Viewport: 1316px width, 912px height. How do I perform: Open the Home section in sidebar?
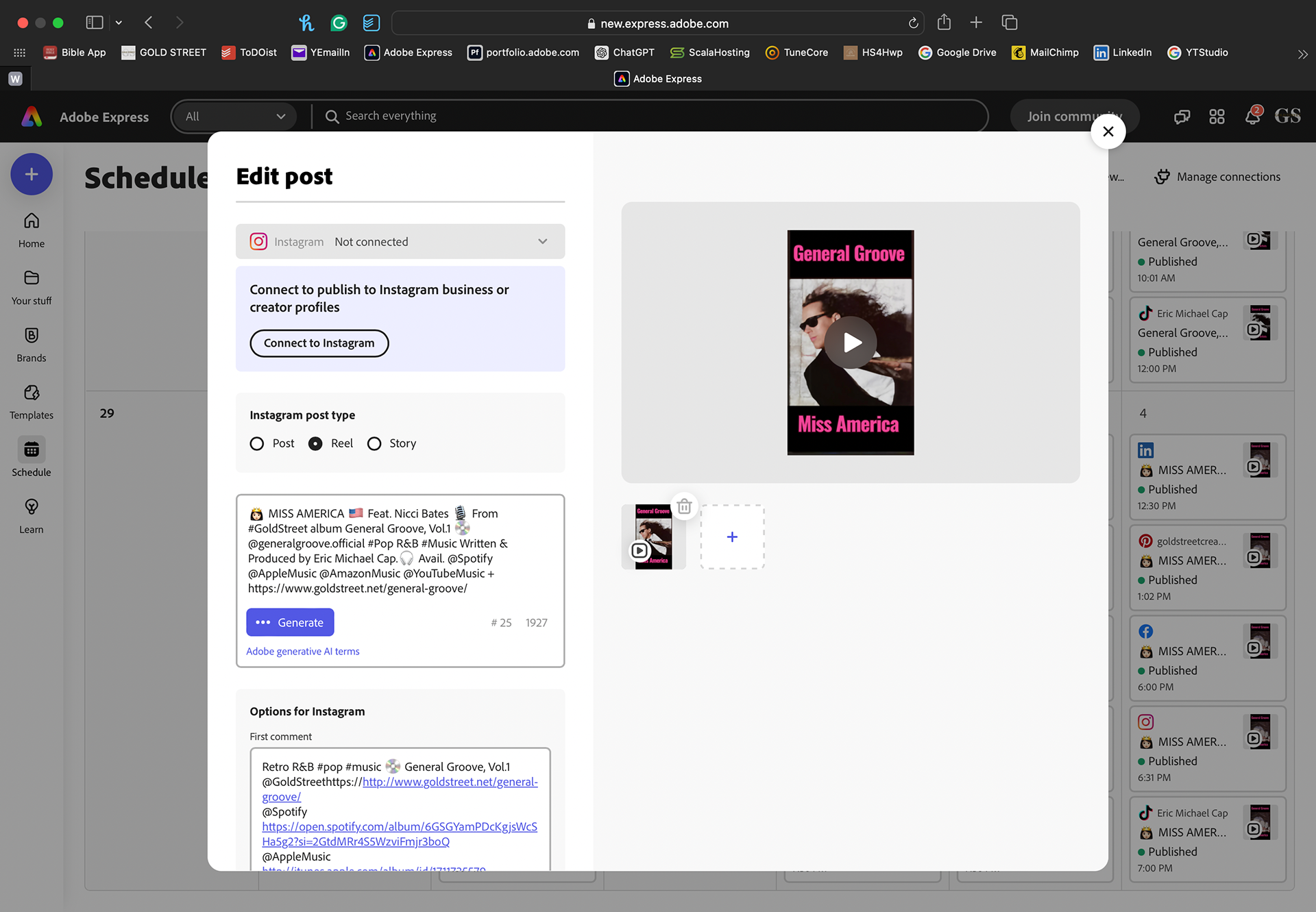[x=32, y=231]
